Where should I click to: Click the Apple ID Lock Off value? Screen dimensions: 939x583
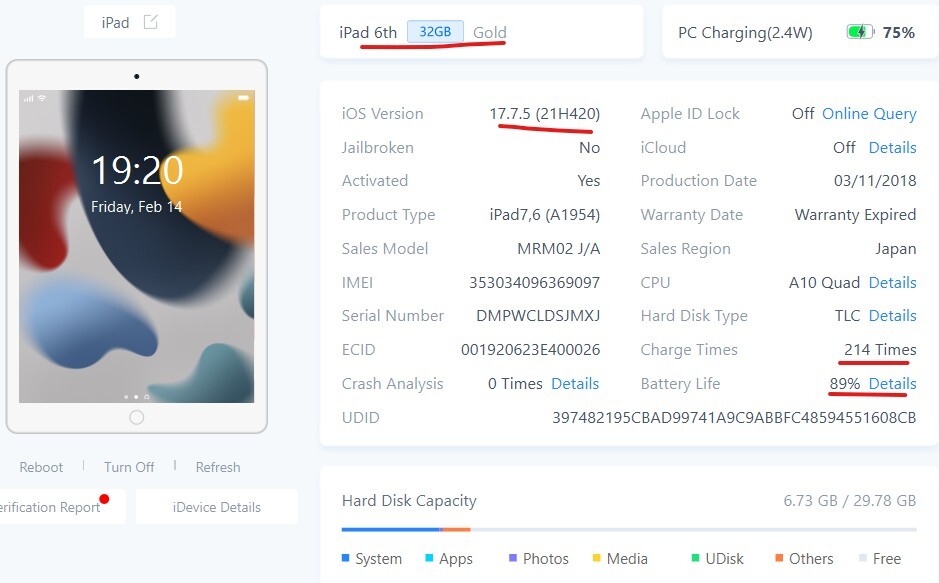[x=803, y=113]
